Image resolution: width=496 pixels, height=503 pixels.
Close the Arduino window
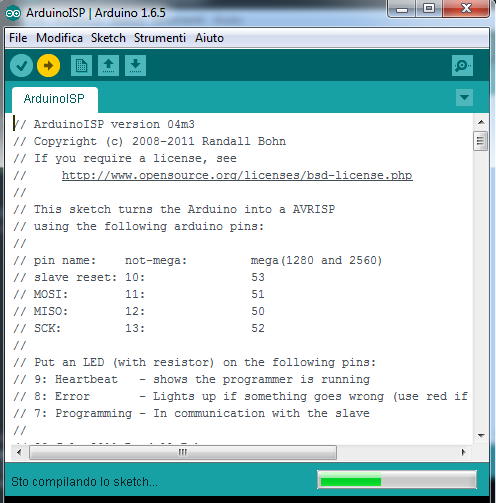[x=466, y=9]
